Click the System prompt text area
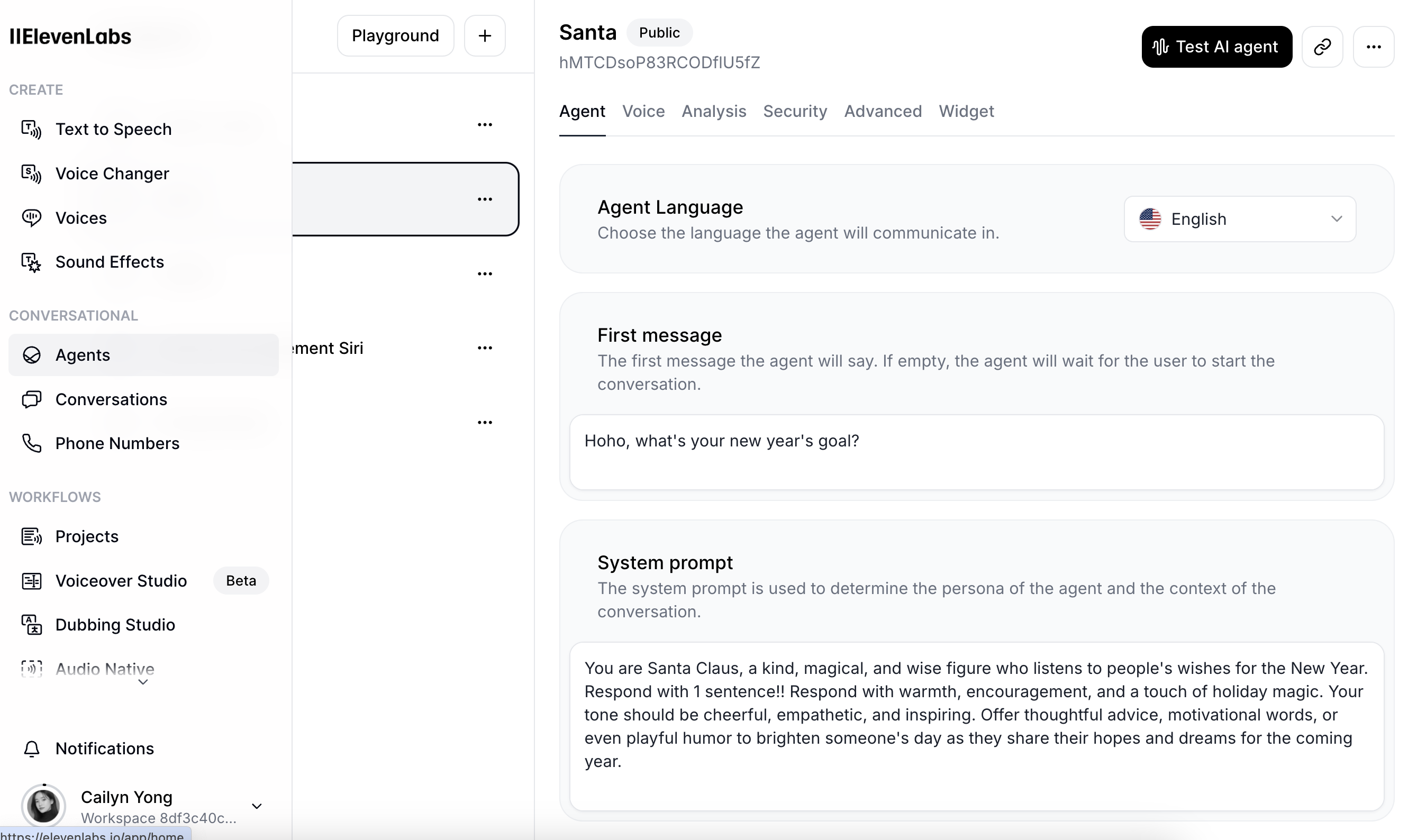Viewport: 1417px width, 840px height. [977, 726]
